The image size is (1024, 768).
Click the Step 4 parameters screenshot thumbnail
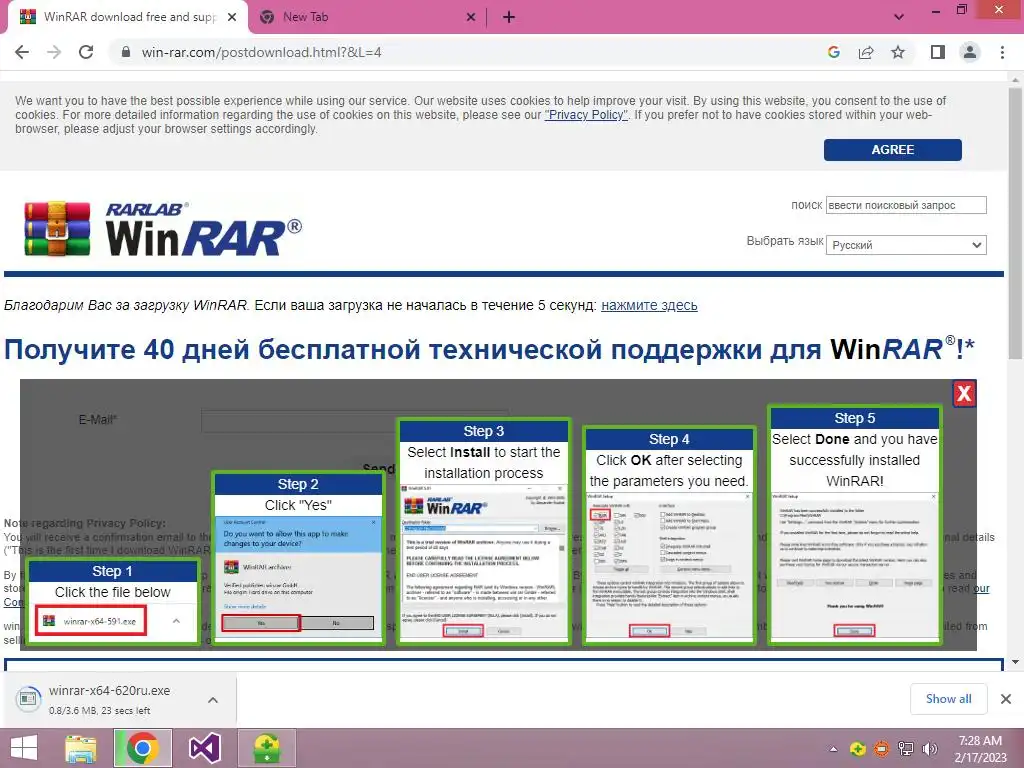click(669, 536)
